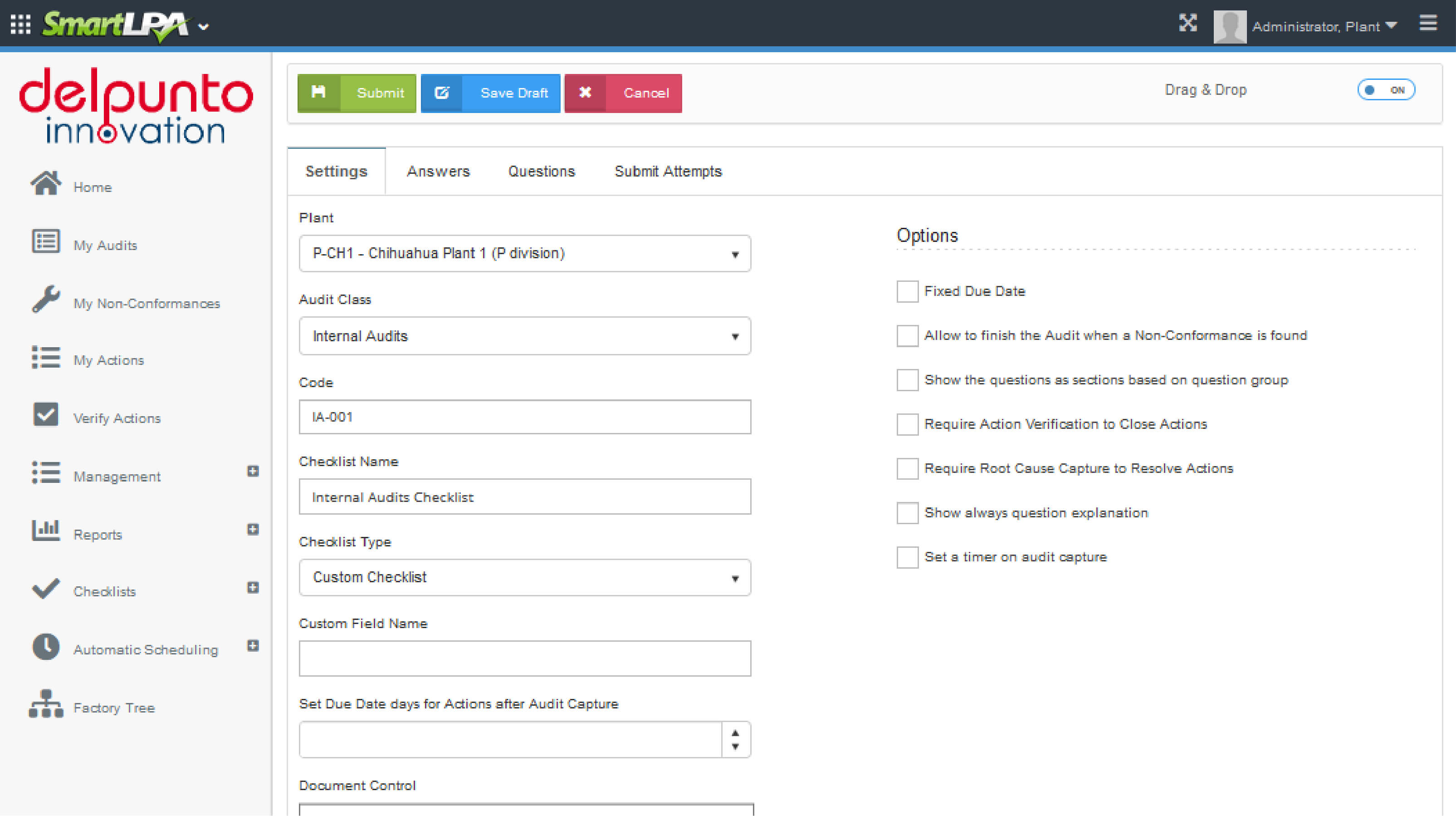Check the Fixed Due Date option
Screen dimensions: 1456x816
click(907, 292)
